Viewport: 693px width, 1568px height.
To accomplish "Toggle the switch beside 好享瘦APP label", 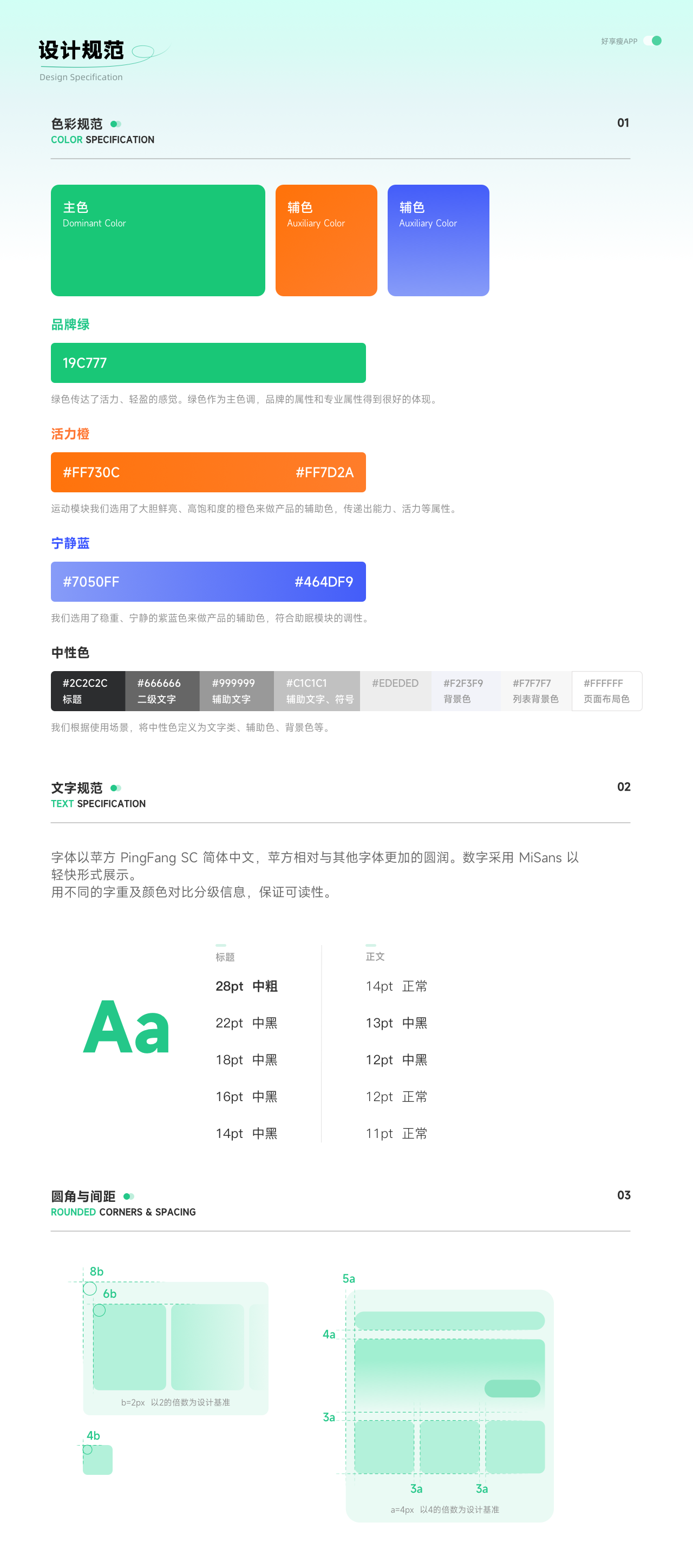I will [652, 41].
